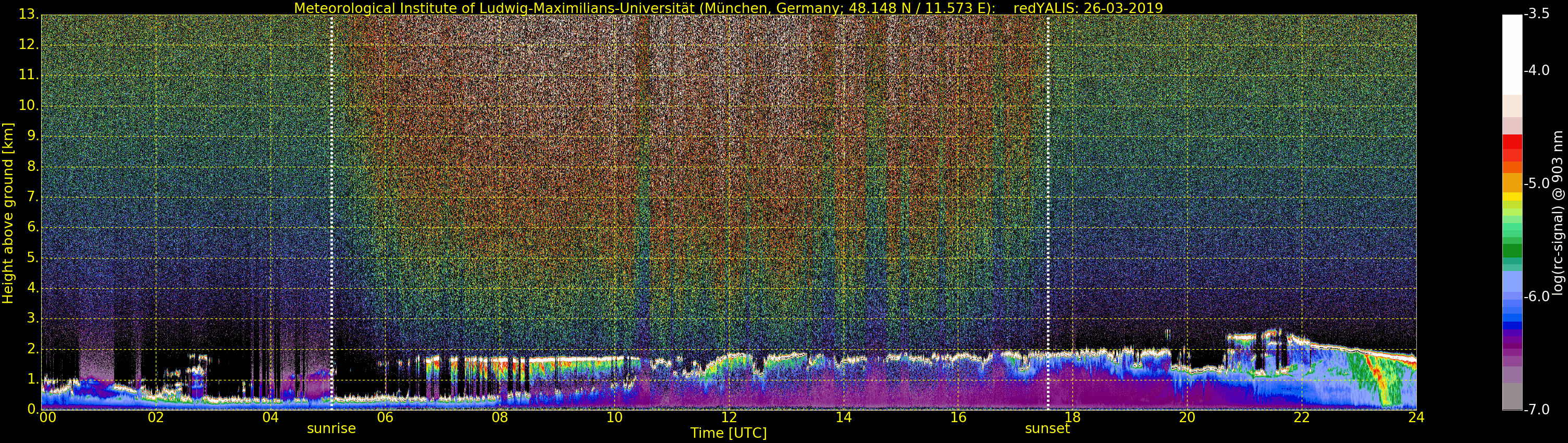Click the y-axis tick label '4.'
Image resolution: width=1568 pixels, height=443 pixels.
tap(33, 288)
